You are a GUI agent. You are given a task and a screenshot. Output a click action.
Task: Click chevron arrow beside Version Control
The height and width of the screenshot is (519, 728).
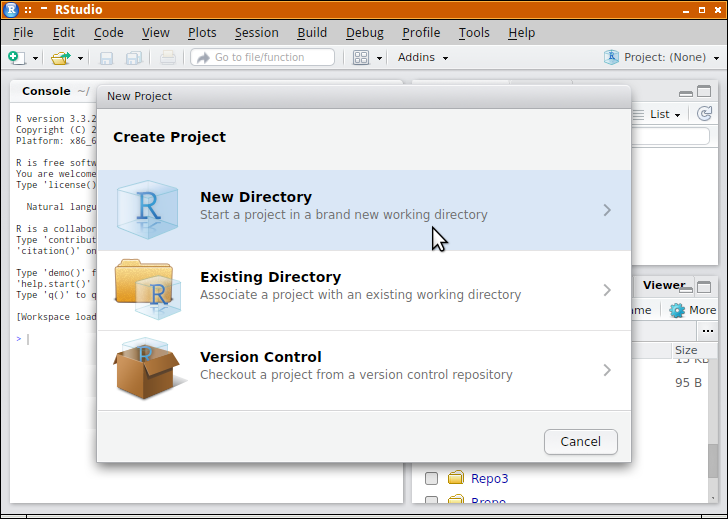[607, 370]
